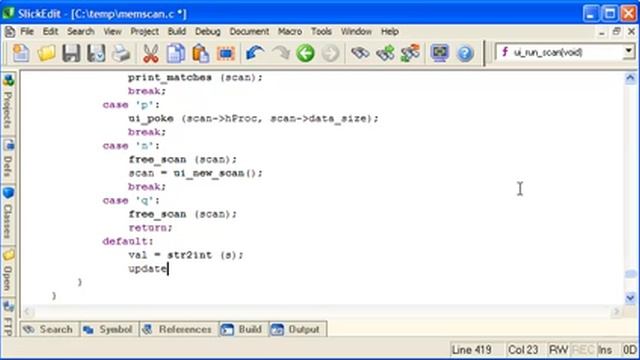Open the File menu
Image resolution: width=640 pixels, height=360 pixels.
pyautogui.click(x=27, y=31)
